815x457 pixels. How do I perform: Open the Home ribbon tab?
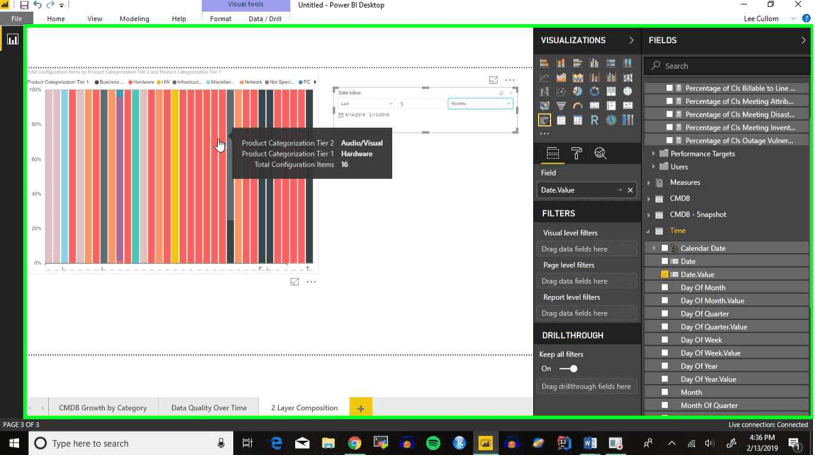[56, 19]
